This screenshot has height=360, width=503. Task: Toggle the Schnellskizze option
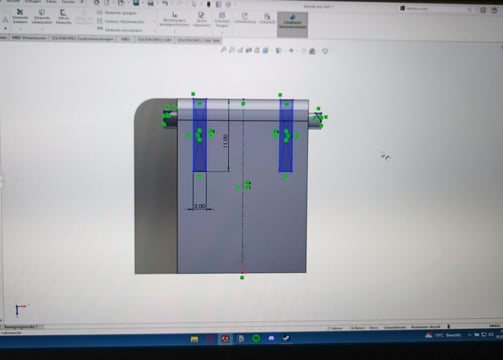coord(245,18)
